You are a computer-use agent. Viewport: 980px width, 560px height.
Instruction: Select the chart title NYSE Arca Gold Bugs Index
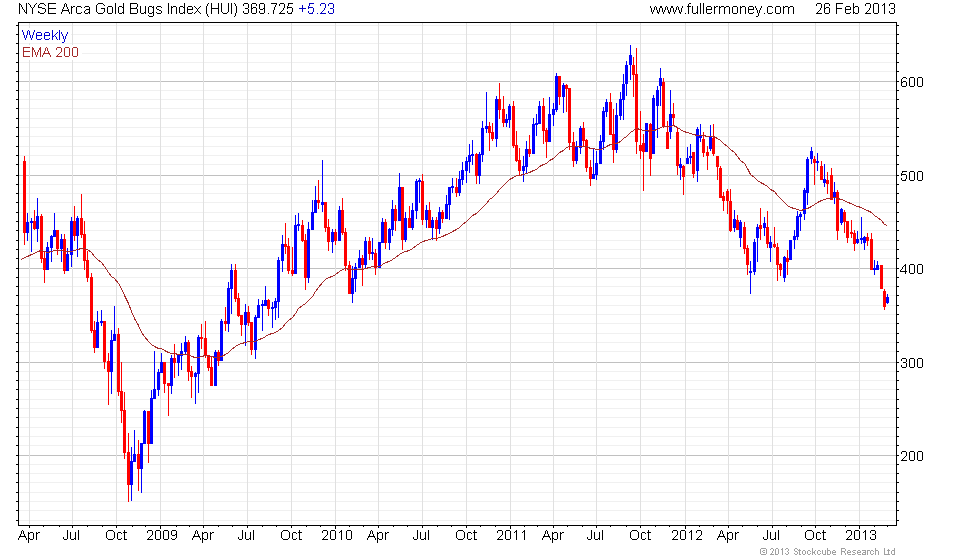coord(110,9)
